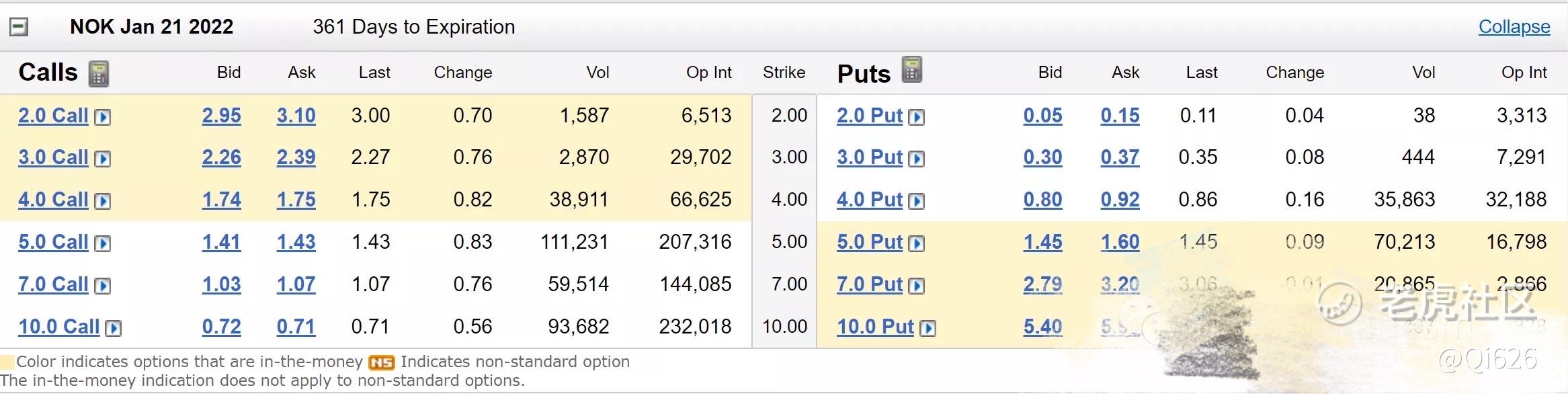Click arrow icon beside 10.0 Call
Screen dimensions: 1568x394
(114, 328)
